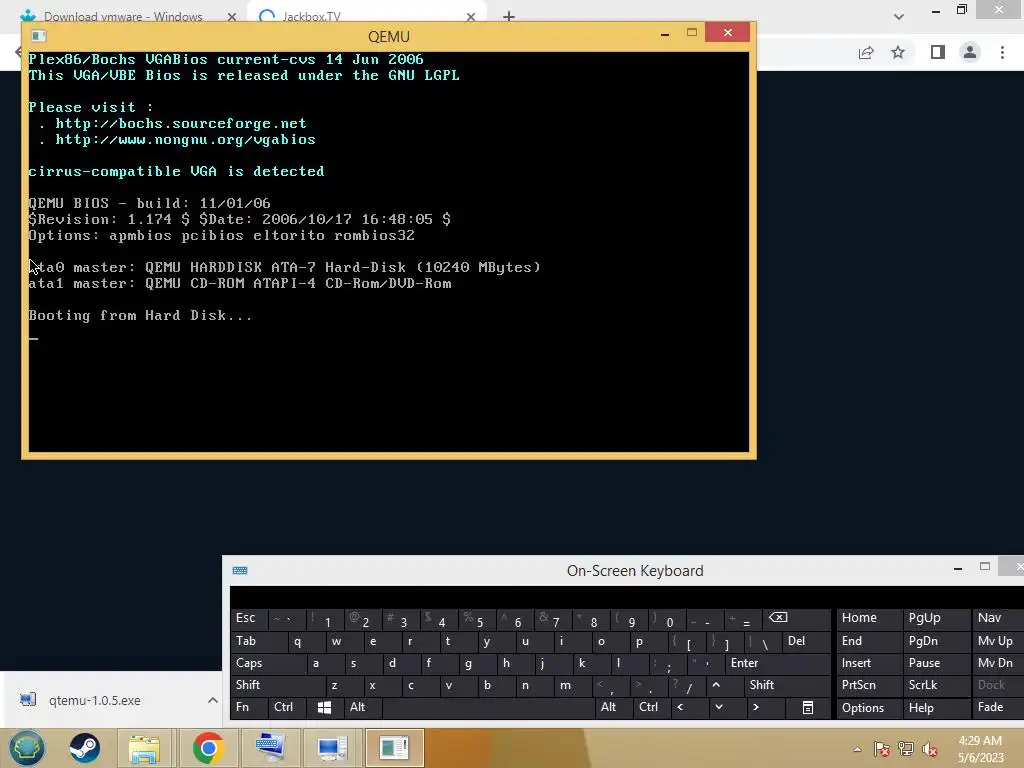Click the context menu key on the On-Screen Keyboard
1024x768 pixels.
(x=808, y=707)
